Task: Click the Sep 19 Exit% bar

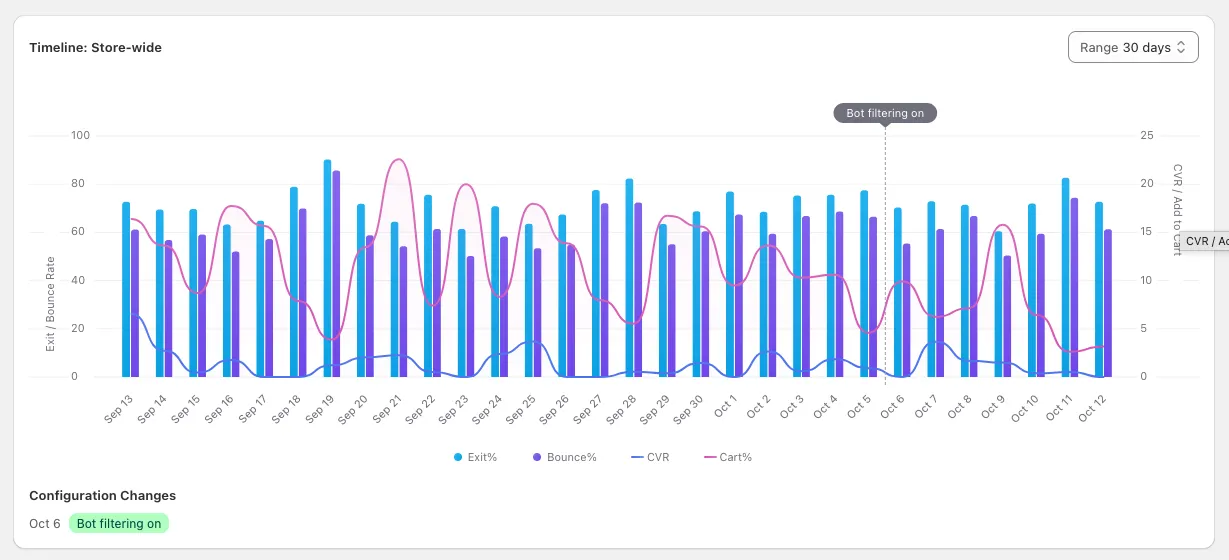Action: click(327, 268)
